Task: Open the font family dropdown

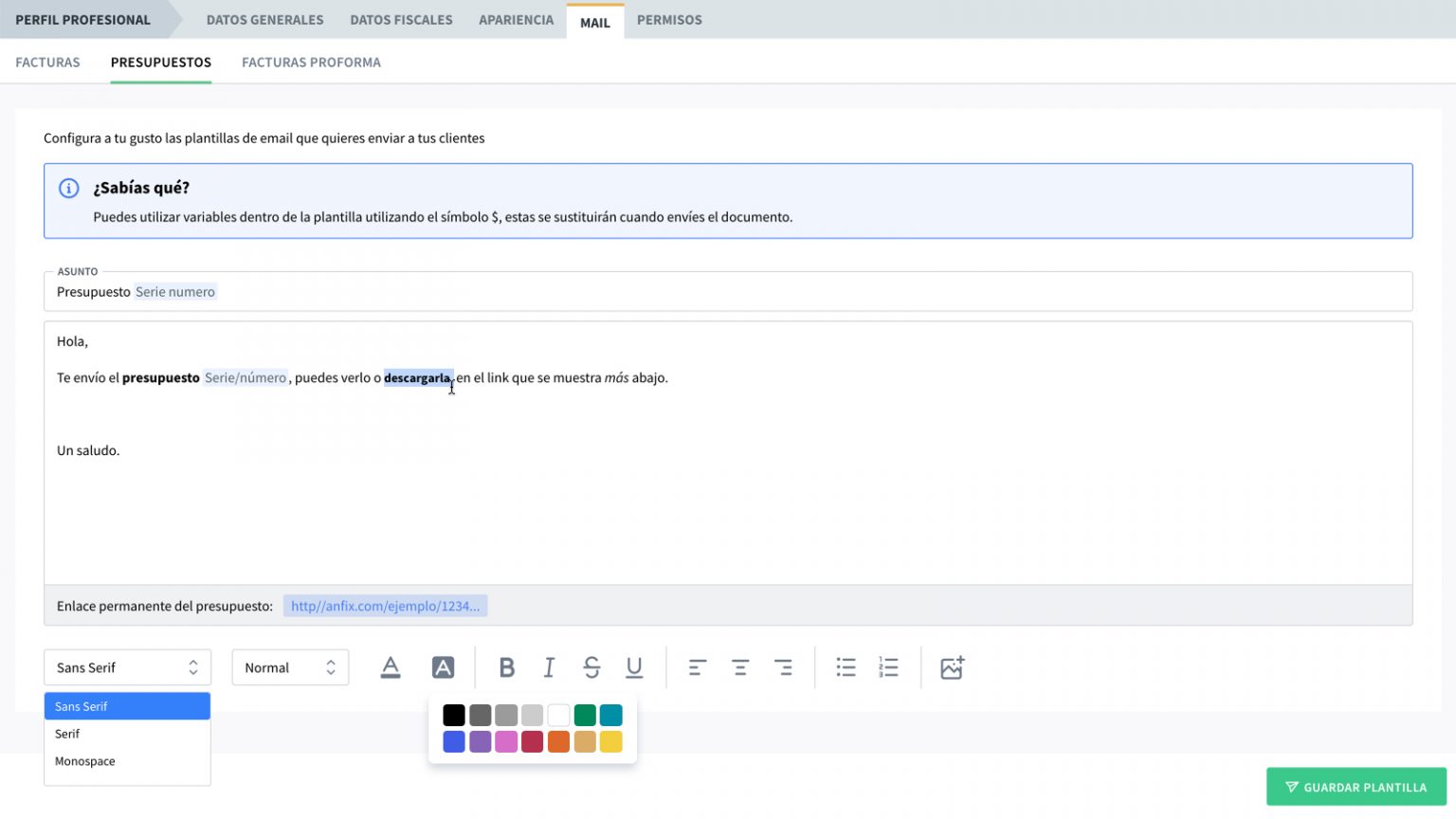Action: click(127, 667)
